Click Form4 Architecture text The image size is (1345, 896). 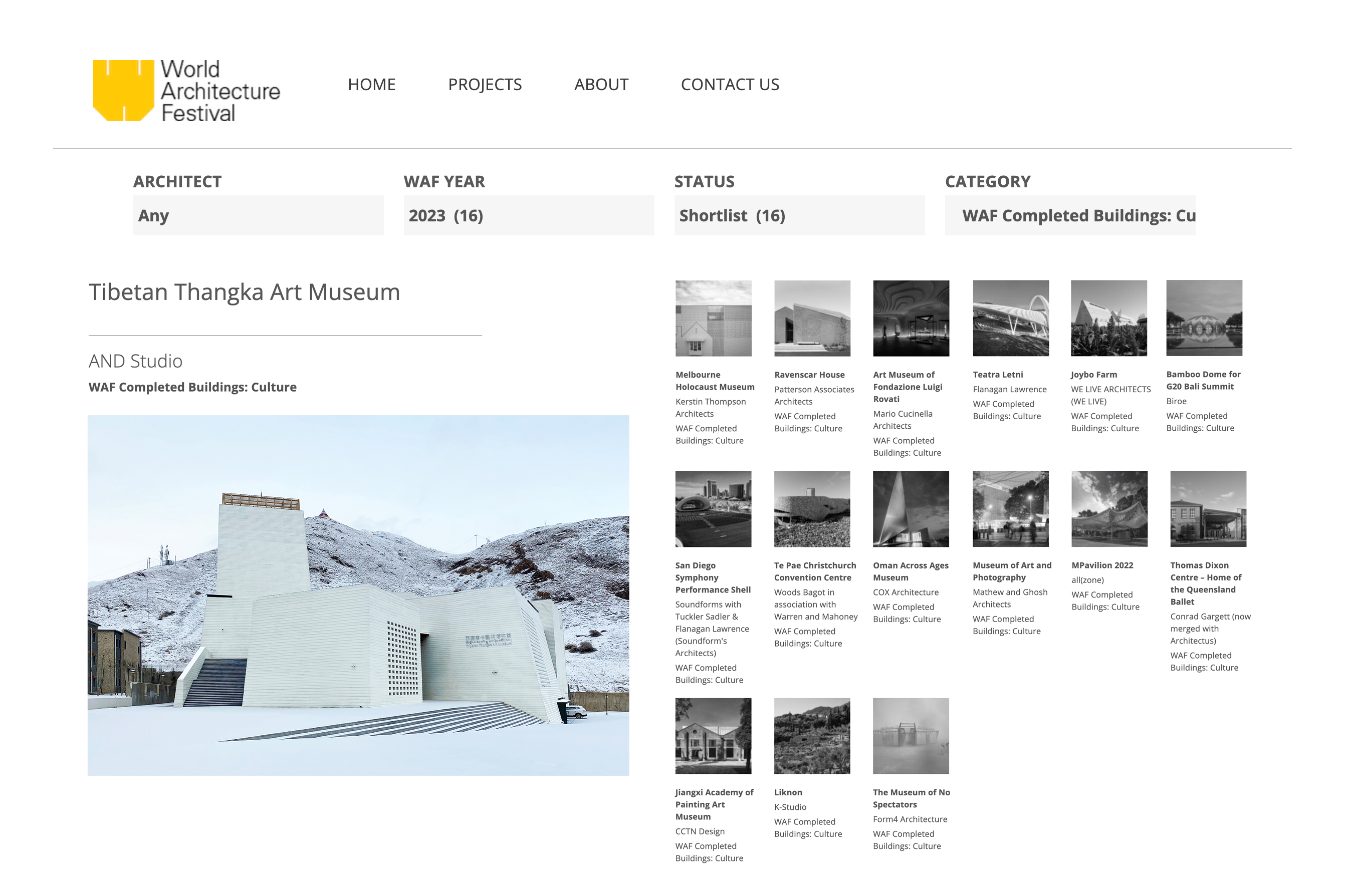pyautogui.click(x=910, y=819)
